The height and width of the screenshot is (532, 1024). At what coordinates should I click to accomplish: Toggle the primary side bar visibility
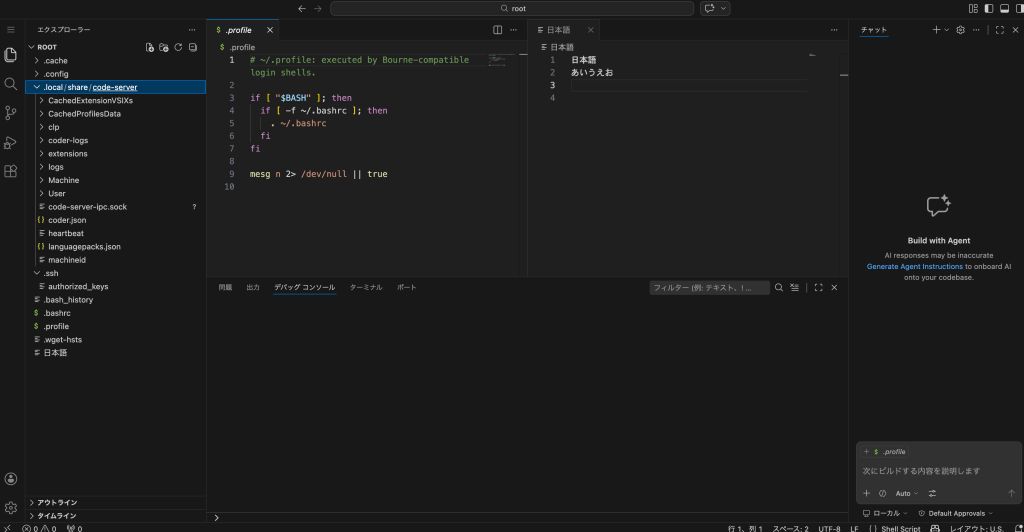pos(989,8)
